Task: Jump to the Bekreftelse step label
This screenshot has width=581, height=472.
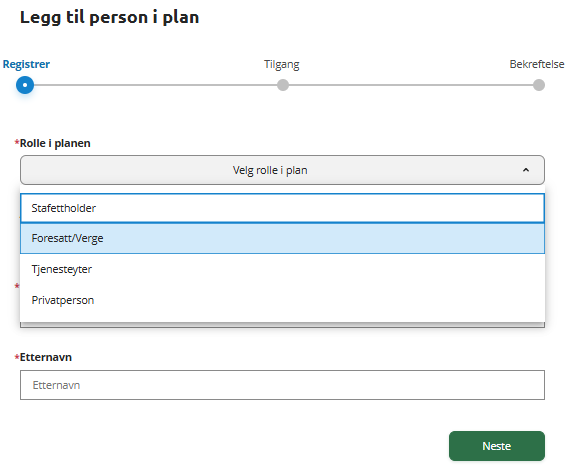Action: pos(537,64)
